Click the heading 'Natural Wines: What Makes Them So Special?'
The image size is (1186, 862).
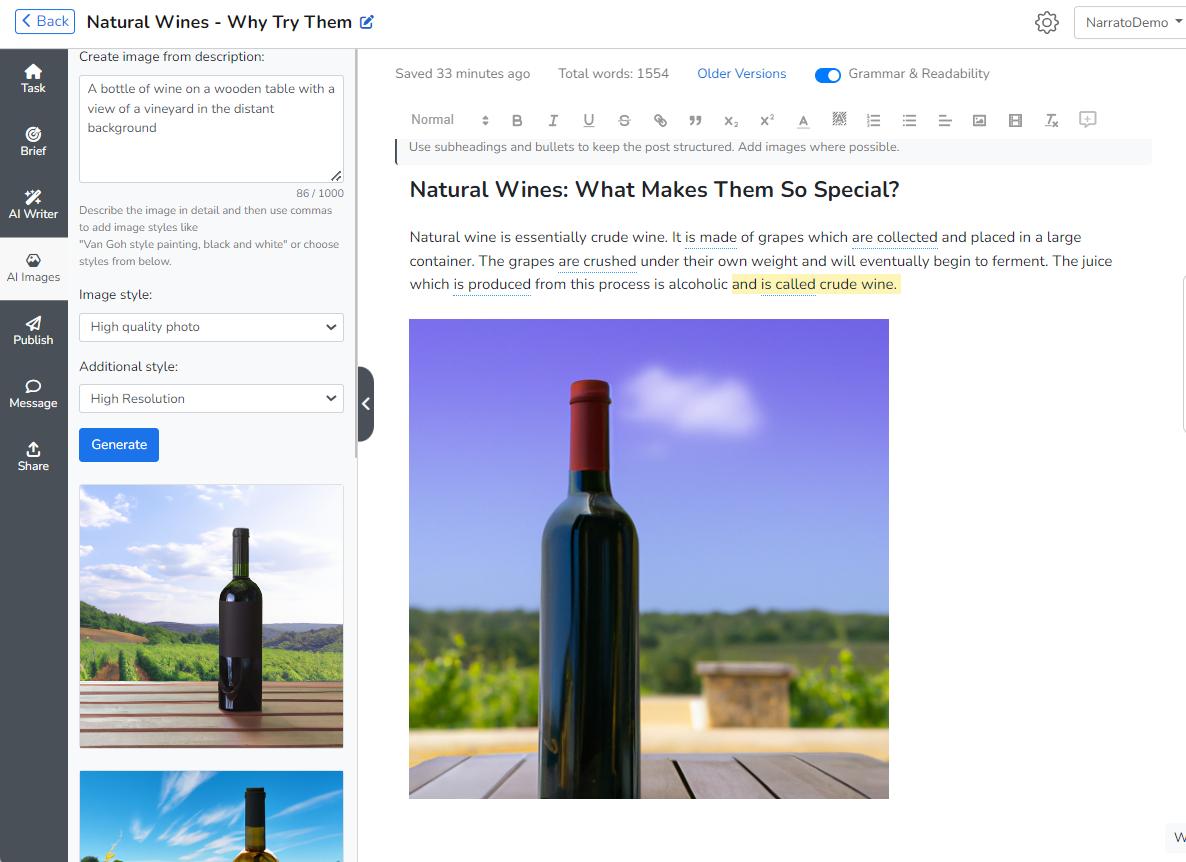click(x=654, y=189)
